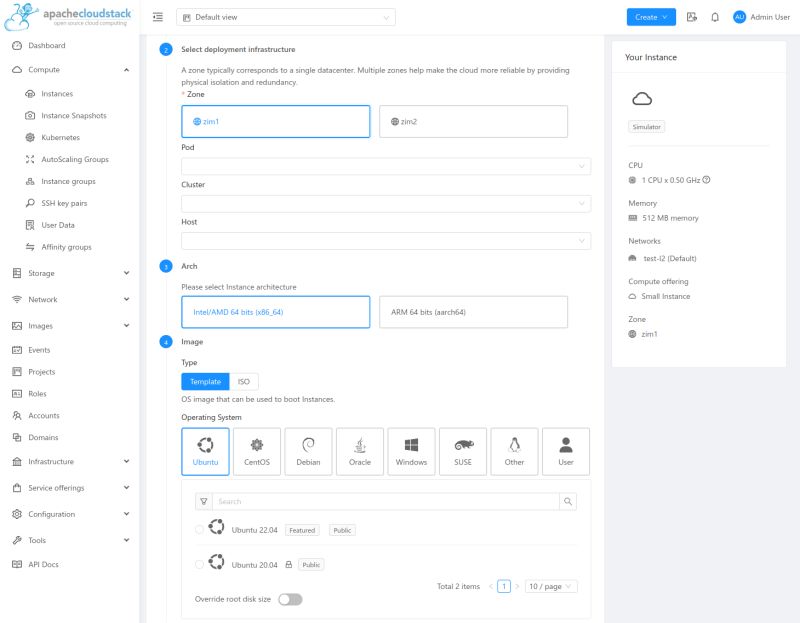Viewport: 800px width, 623px height.
Task: Select the CentOS operating system icon
Action: point(257,451)
